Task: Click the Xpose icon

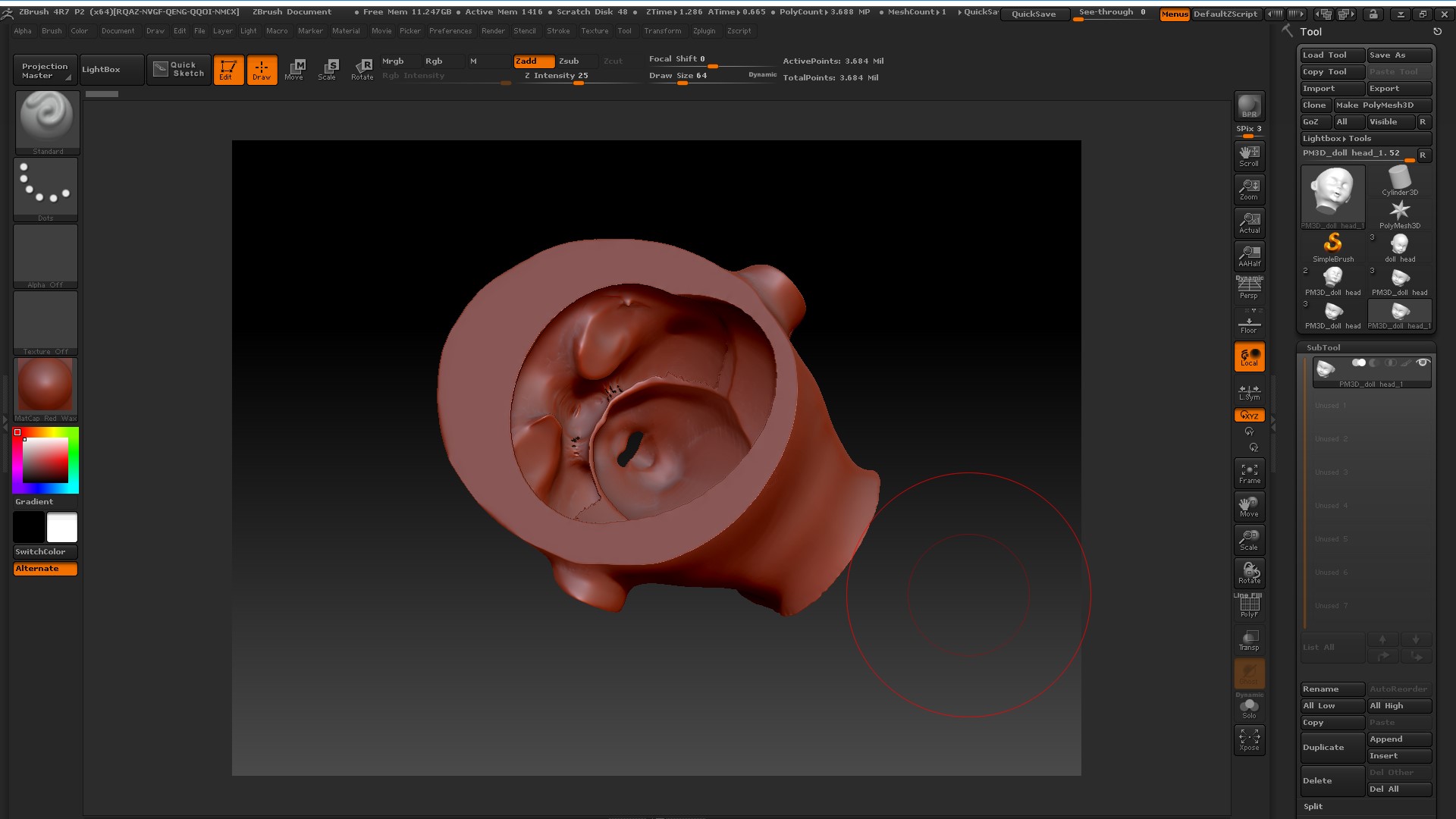Action: [1249, 739]
